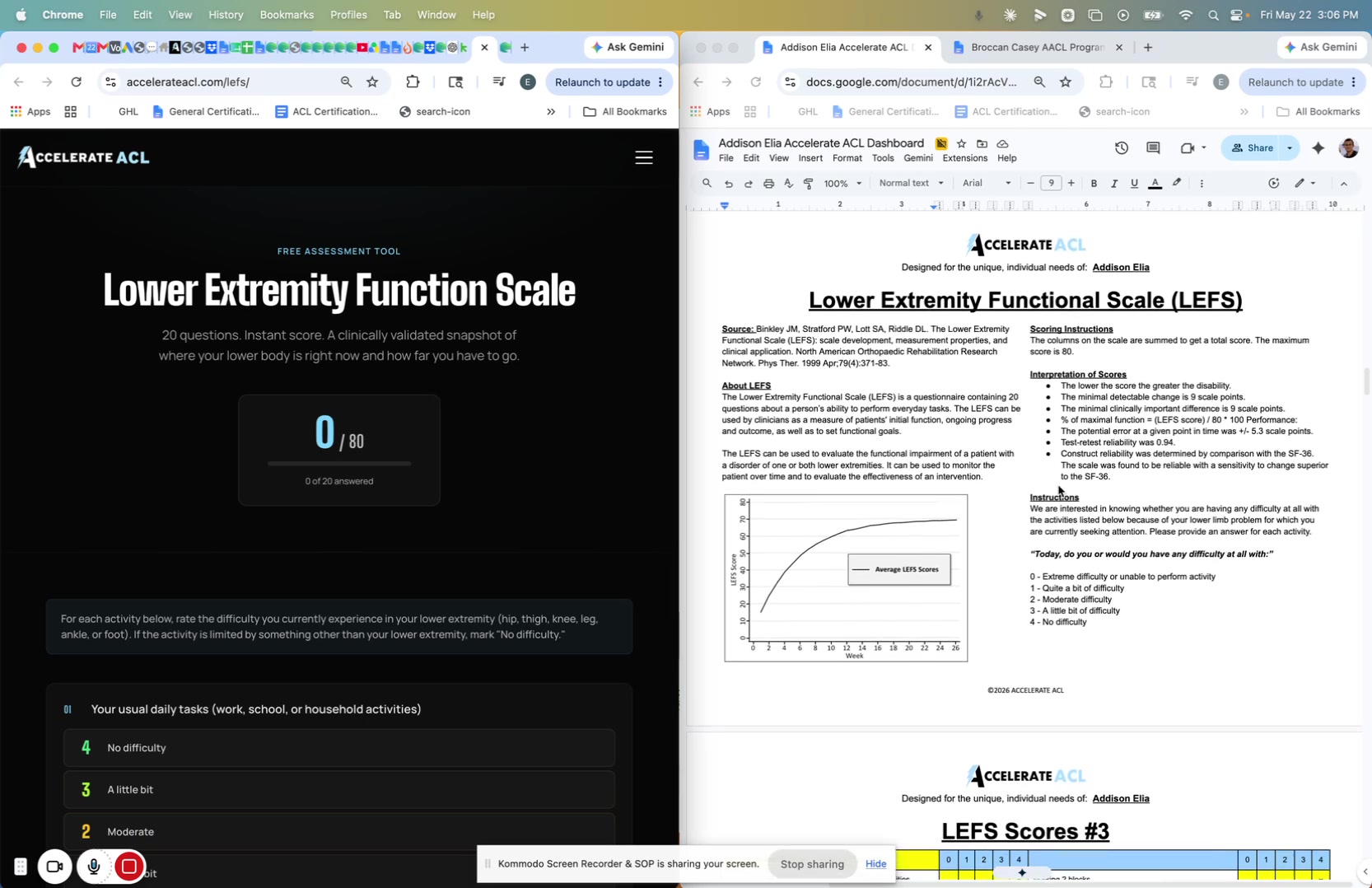Image resolution: width=1372 pixels, height=888 pixels.
Task: Open the ACL Certification bookmark in left window
Action: click(327, 112)
